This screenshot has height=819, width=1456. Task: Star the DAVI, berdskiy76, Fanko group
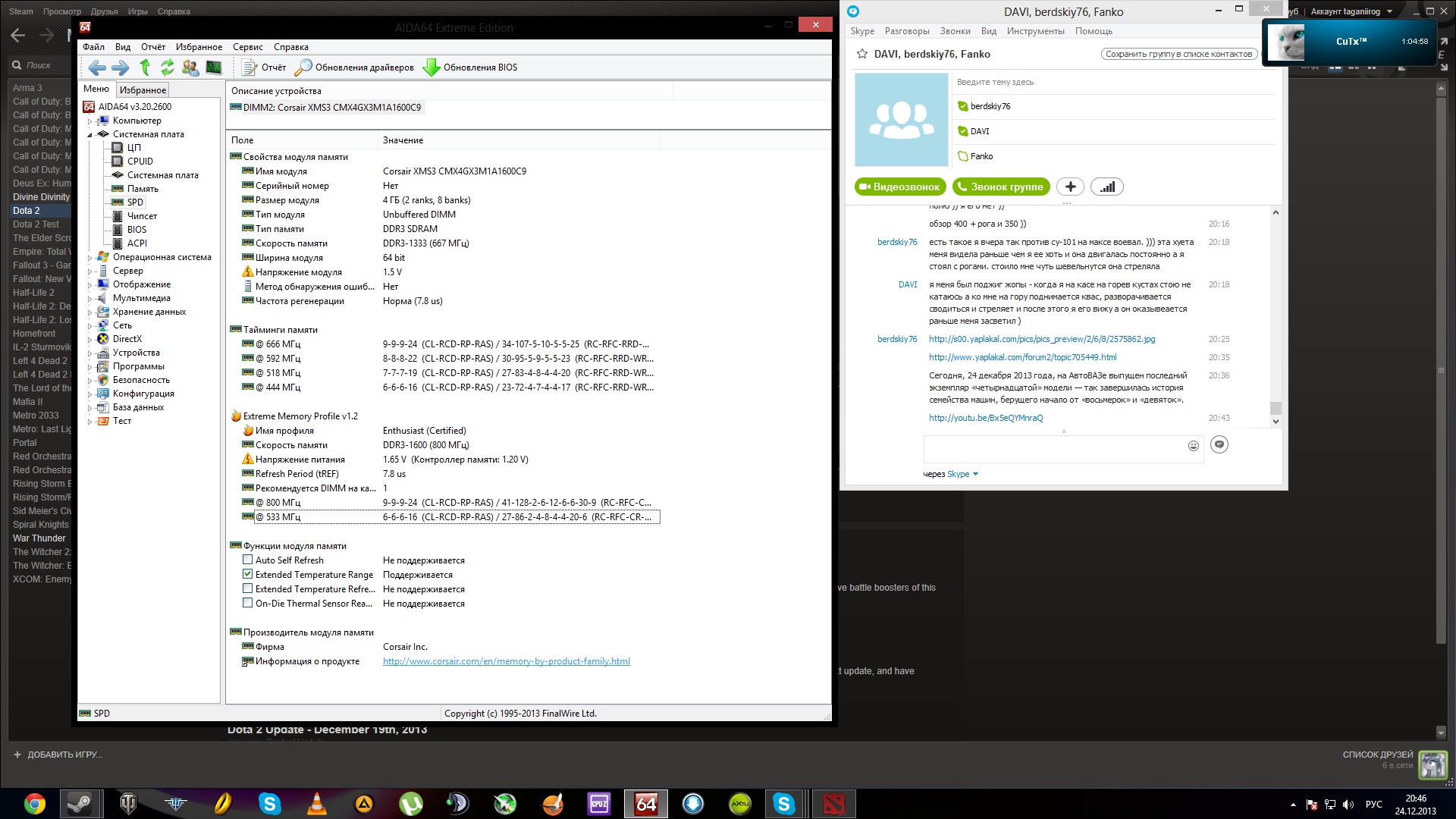tap(861, 54)
